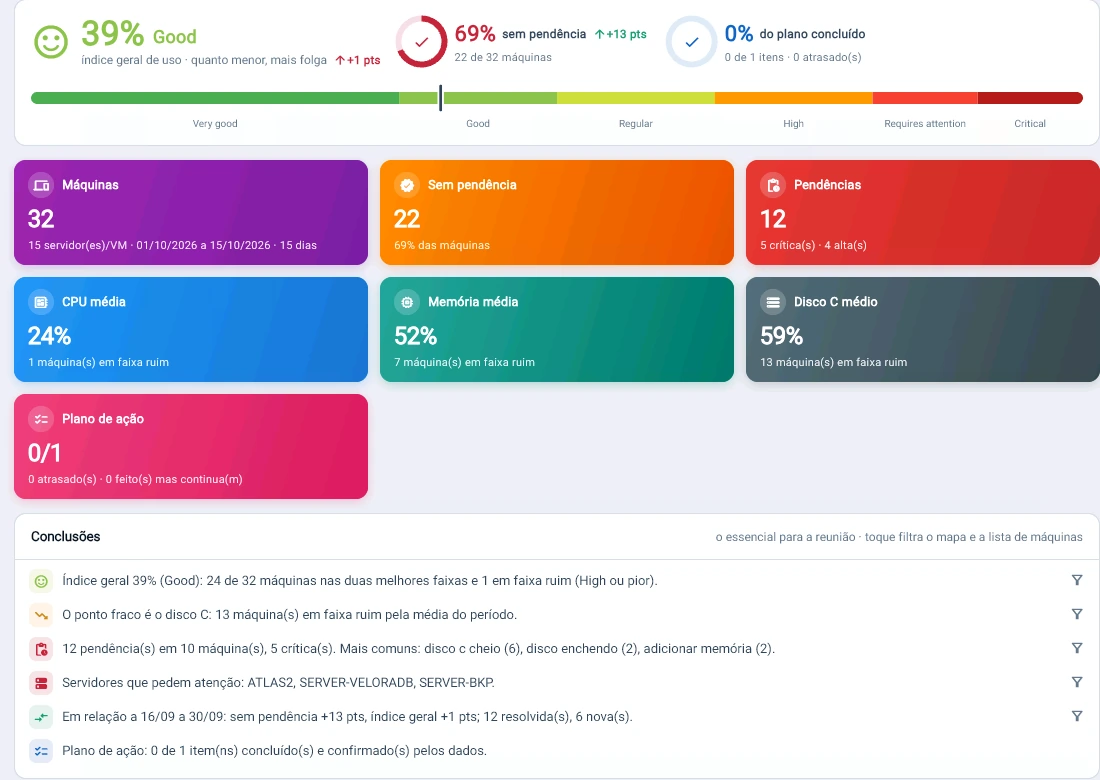Viewport: 1100px width, 780px height.
Task: Open the Disco C médio 59% card
Action: pos(923,330)
